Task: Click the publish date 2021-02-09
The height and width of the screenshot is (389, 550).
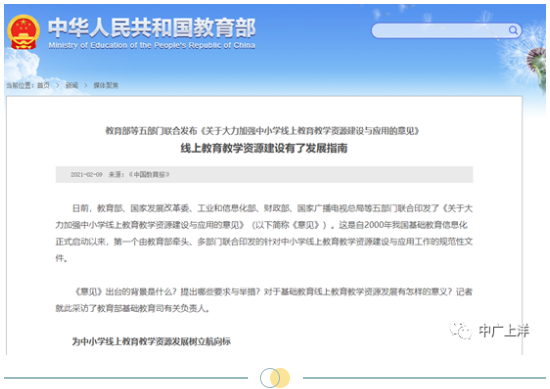Action: point(87,174)
